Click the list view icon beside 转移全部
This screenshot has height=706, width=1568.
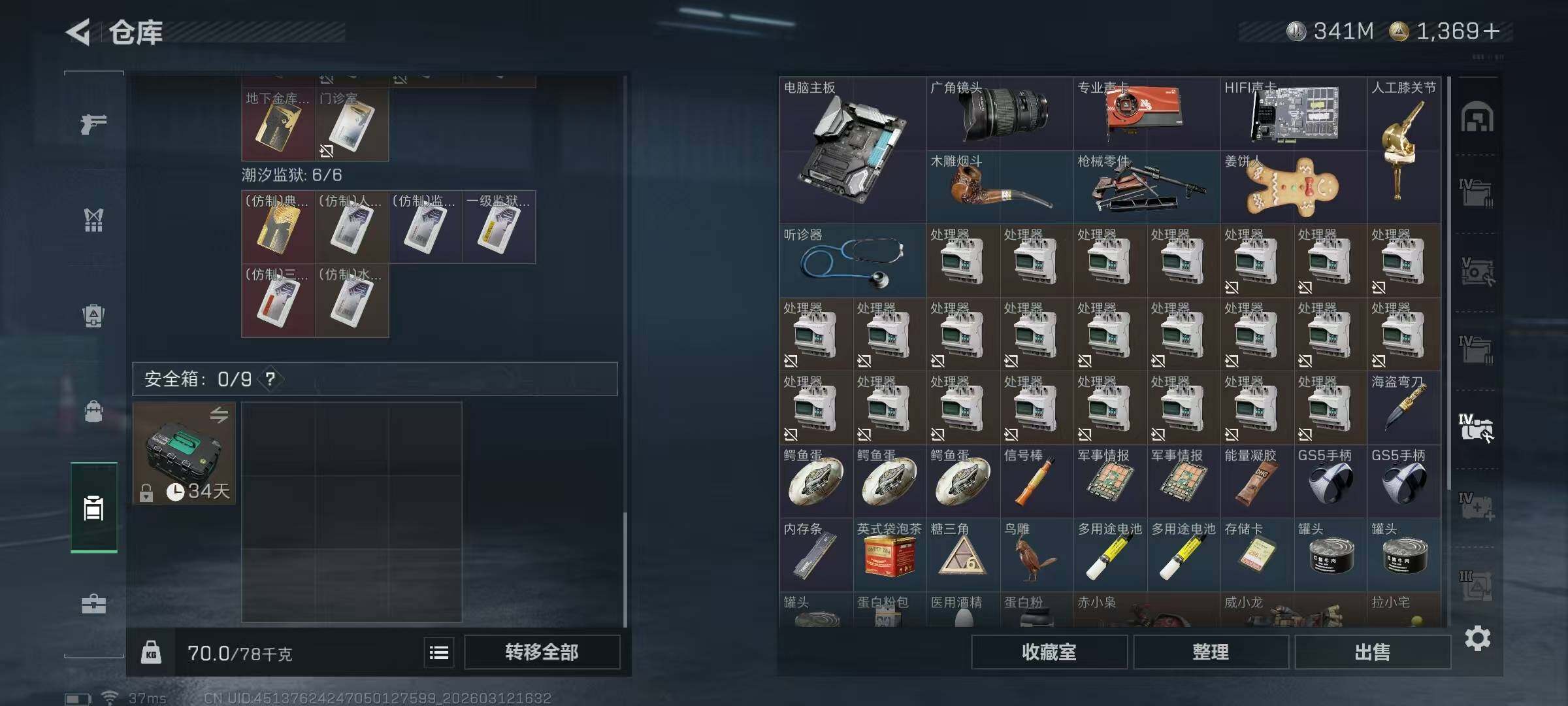[439, 652]
